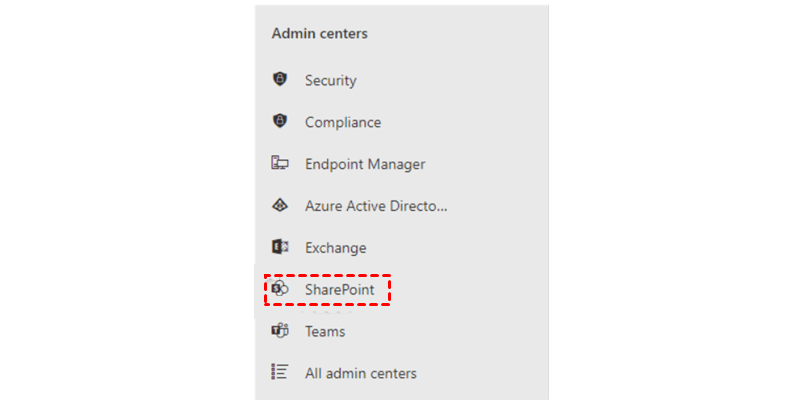Viewport: 800px width, 400px height.
Task: Click the Compliance shield icon
Action: pos(280,122)
